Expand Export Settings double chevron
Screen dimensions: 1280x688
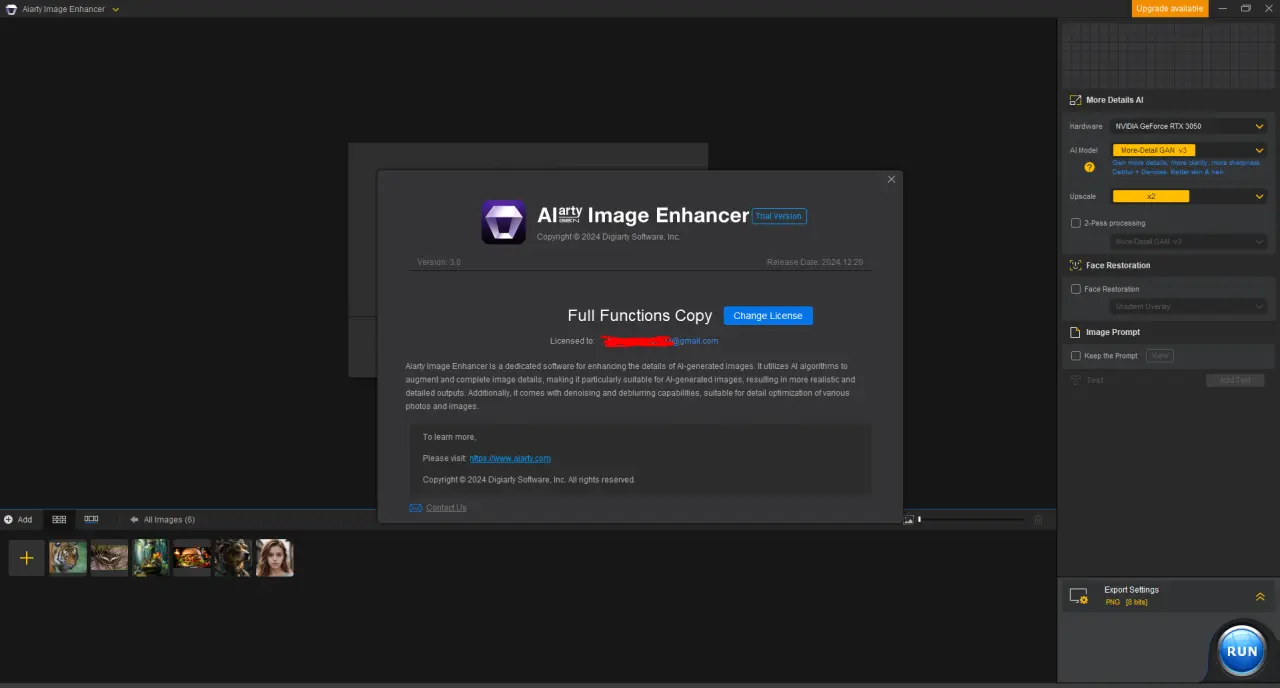1260,597
